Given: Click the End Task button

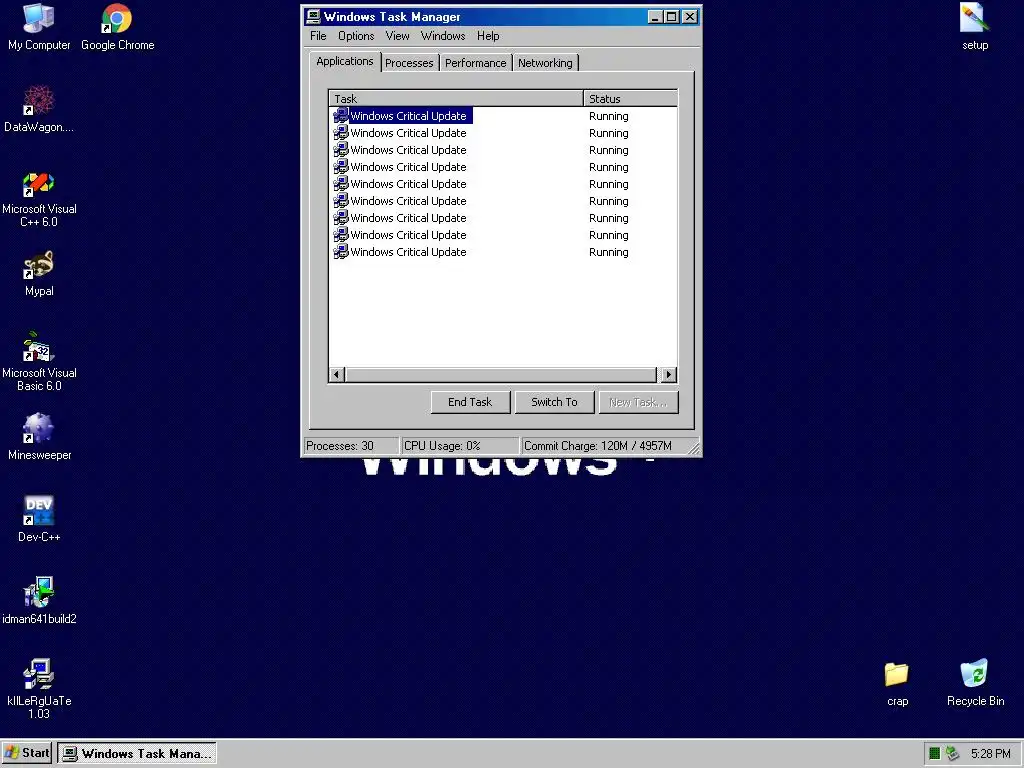Looking at the screenshot, I should point(470,402).
